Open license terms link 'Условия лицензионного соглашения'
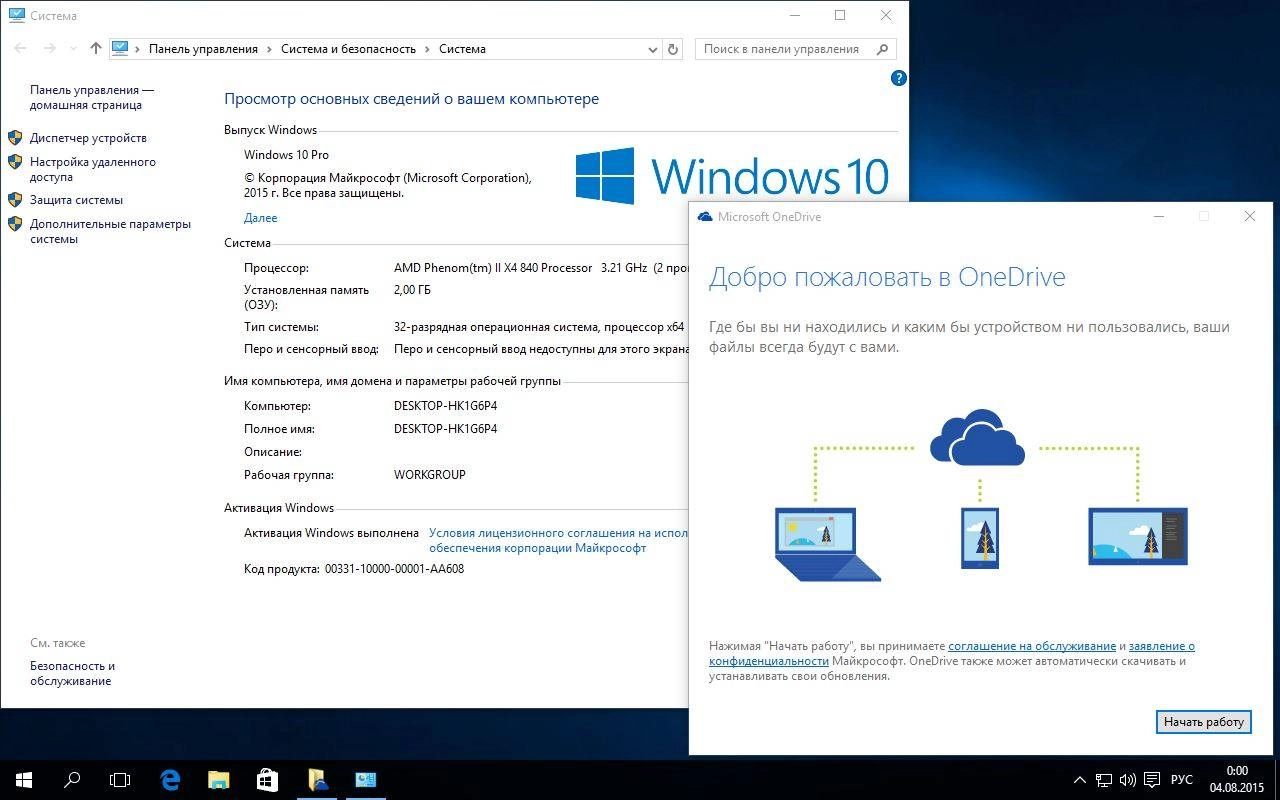The height and width of the screenshot is (800, 1280). (x=558, y=540)
